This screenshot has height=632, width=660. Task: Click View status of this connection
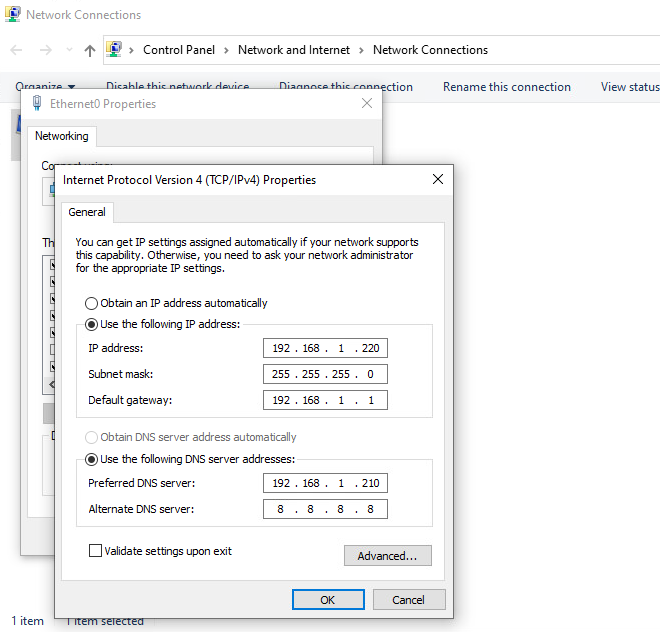click(x=630, y=87)
